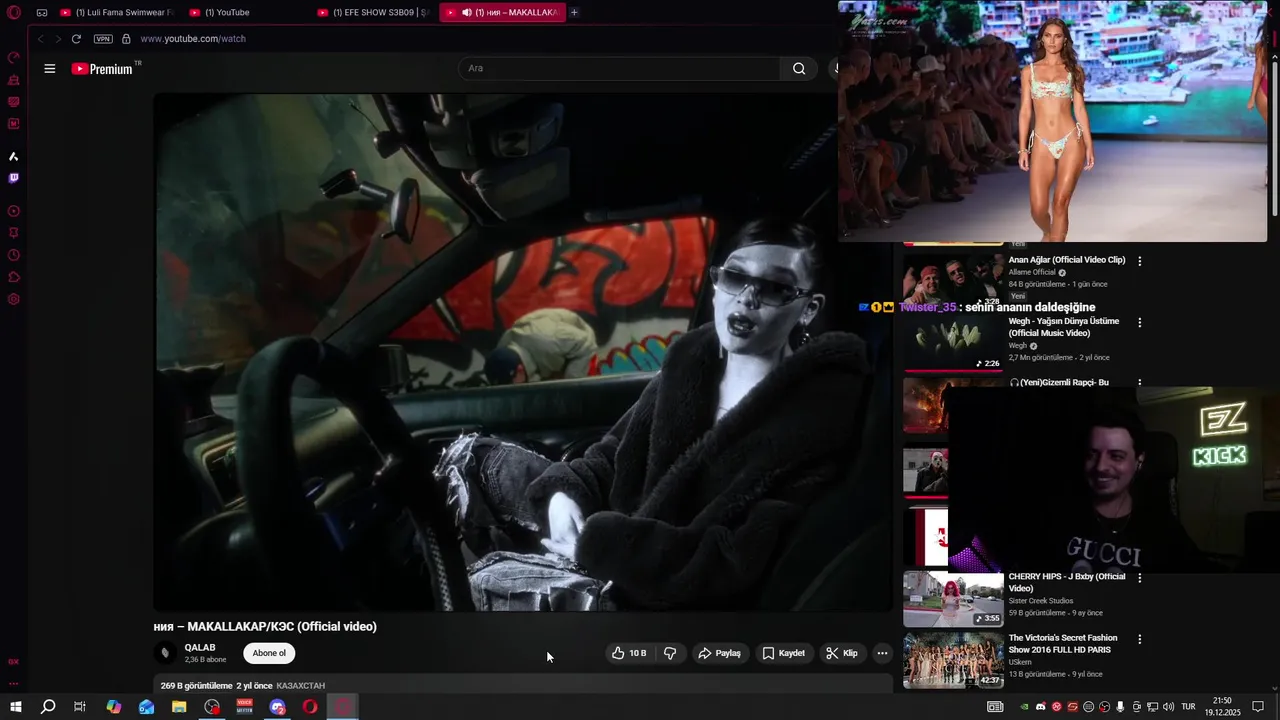The image size is (1280, 720).
Task: Open options for Victoria's Secret Fashion Show video
Action: click(x=1139, y=639)
